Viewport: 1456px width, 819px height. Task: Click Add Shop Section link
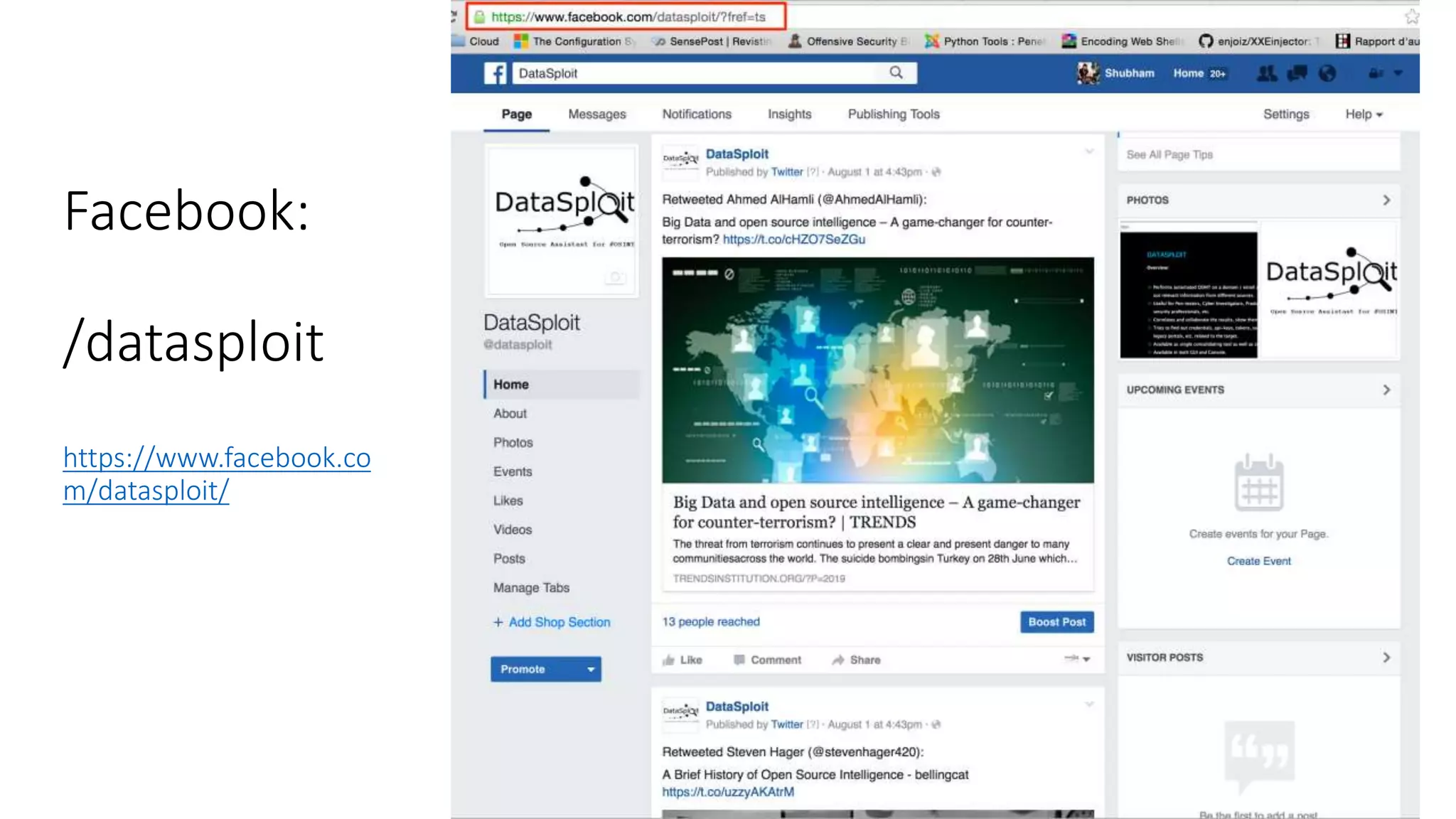coord(552,623)
